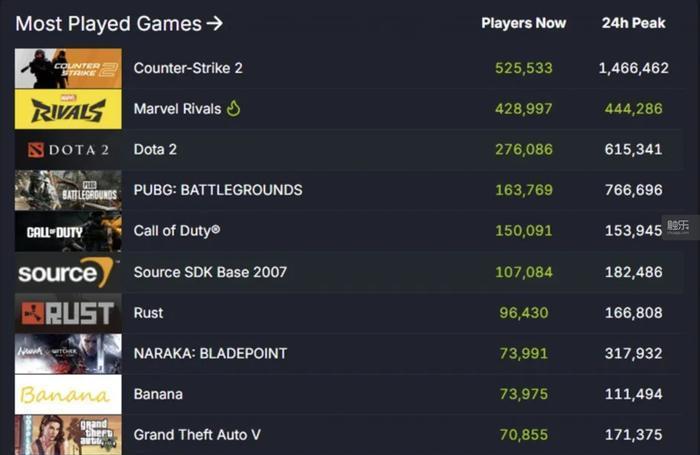This screenshot has height=455, width=700.
Task: Click the yellow Banana game thumbnail
Action: (x=68, y=394)
